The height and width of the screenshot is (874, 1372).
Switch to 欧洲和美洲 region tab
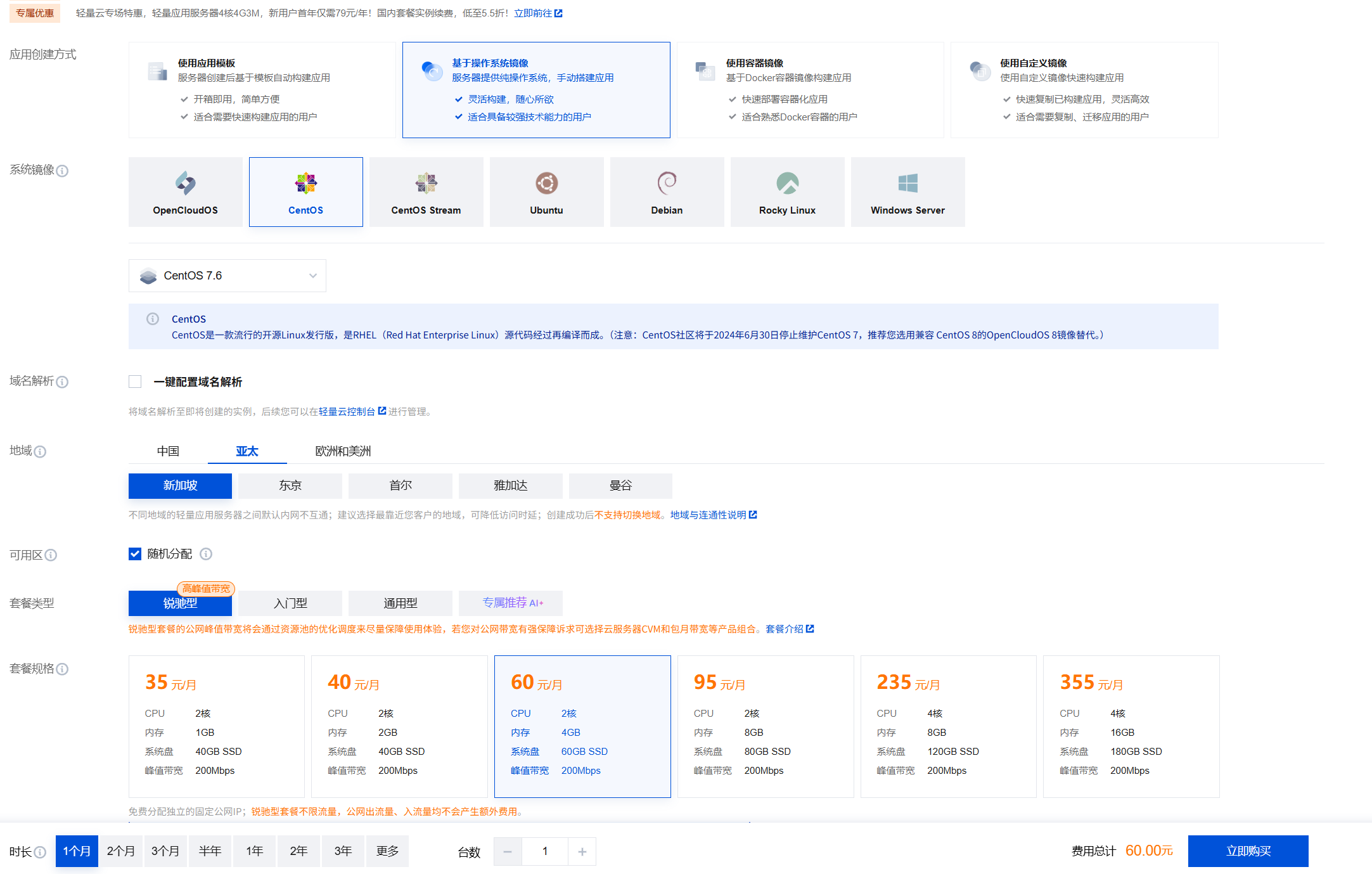(343, 451)
